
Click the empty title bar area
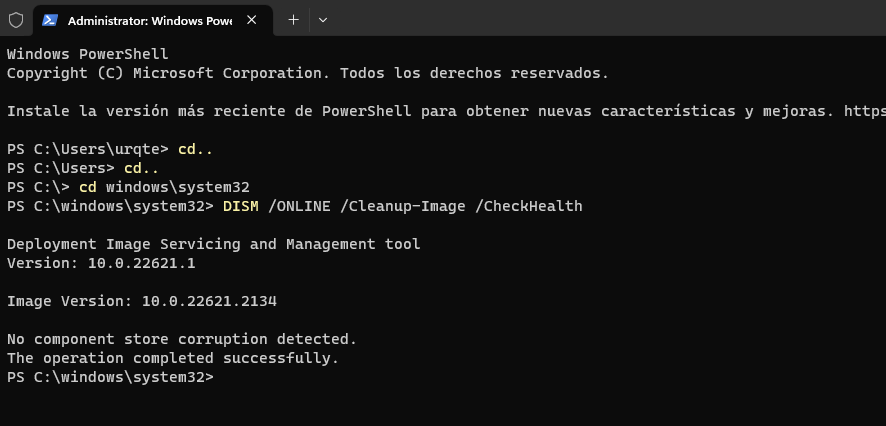[x=600, y=20]
